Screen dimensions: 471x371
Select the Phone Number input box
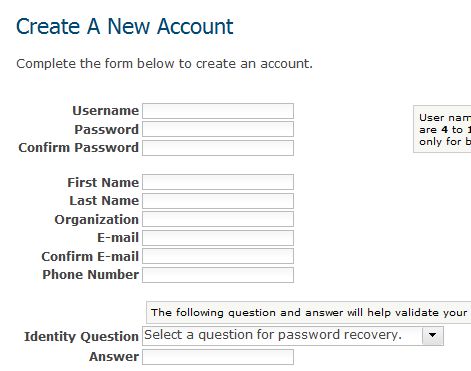click(218, 275)
